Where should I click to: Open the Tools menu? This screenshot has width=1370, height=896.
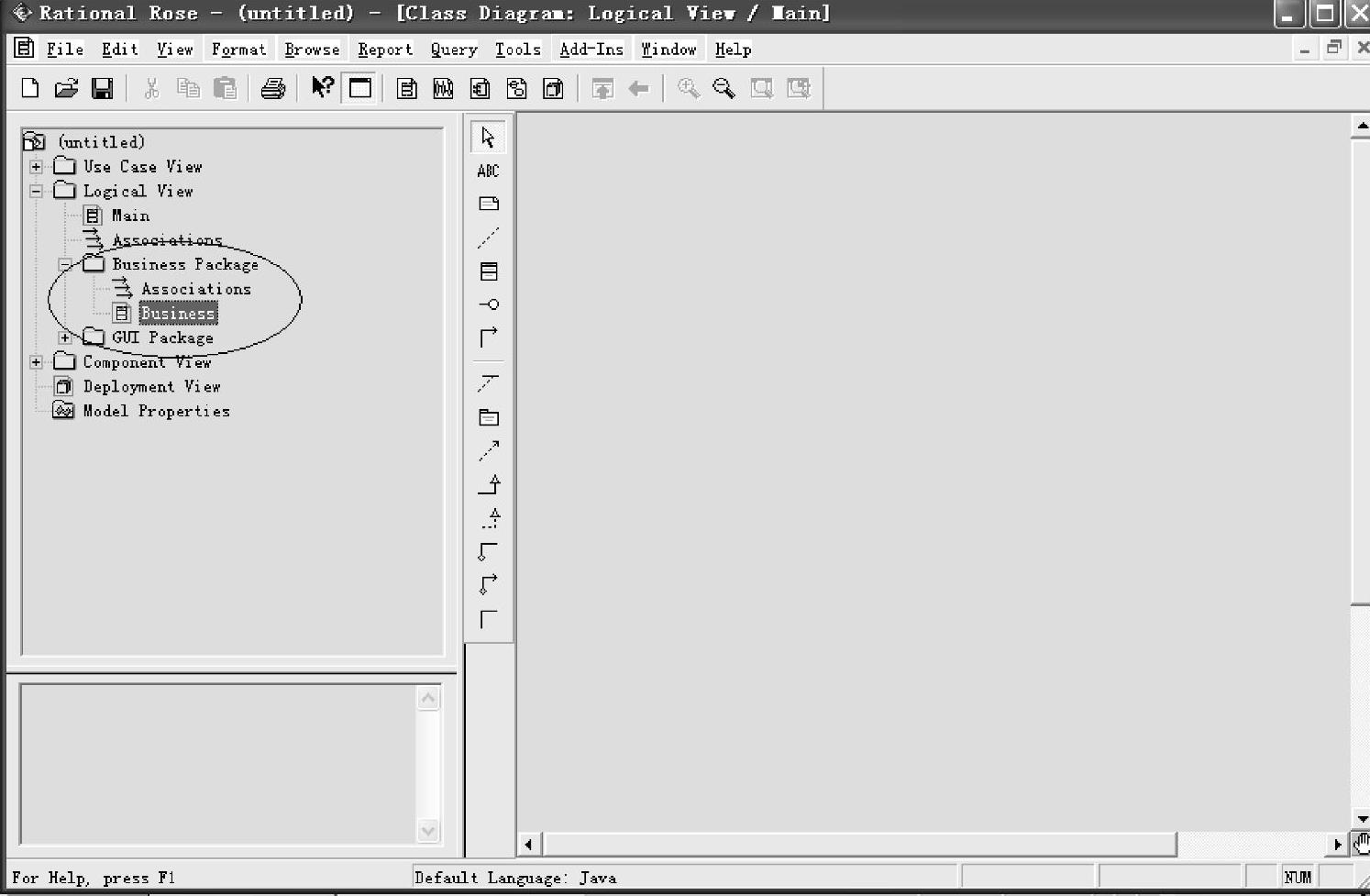pyautogui.click(x=518, y=50)
